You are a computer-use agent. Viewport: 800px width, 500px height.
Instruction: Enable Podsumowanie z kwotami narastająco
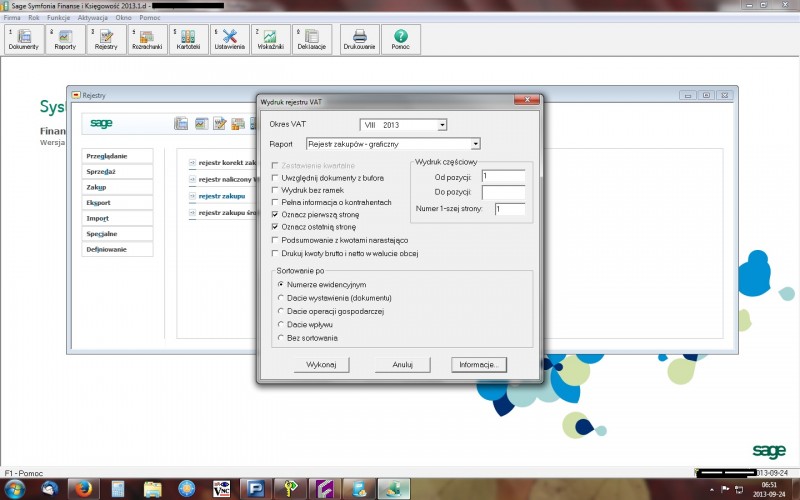point(275,240)
